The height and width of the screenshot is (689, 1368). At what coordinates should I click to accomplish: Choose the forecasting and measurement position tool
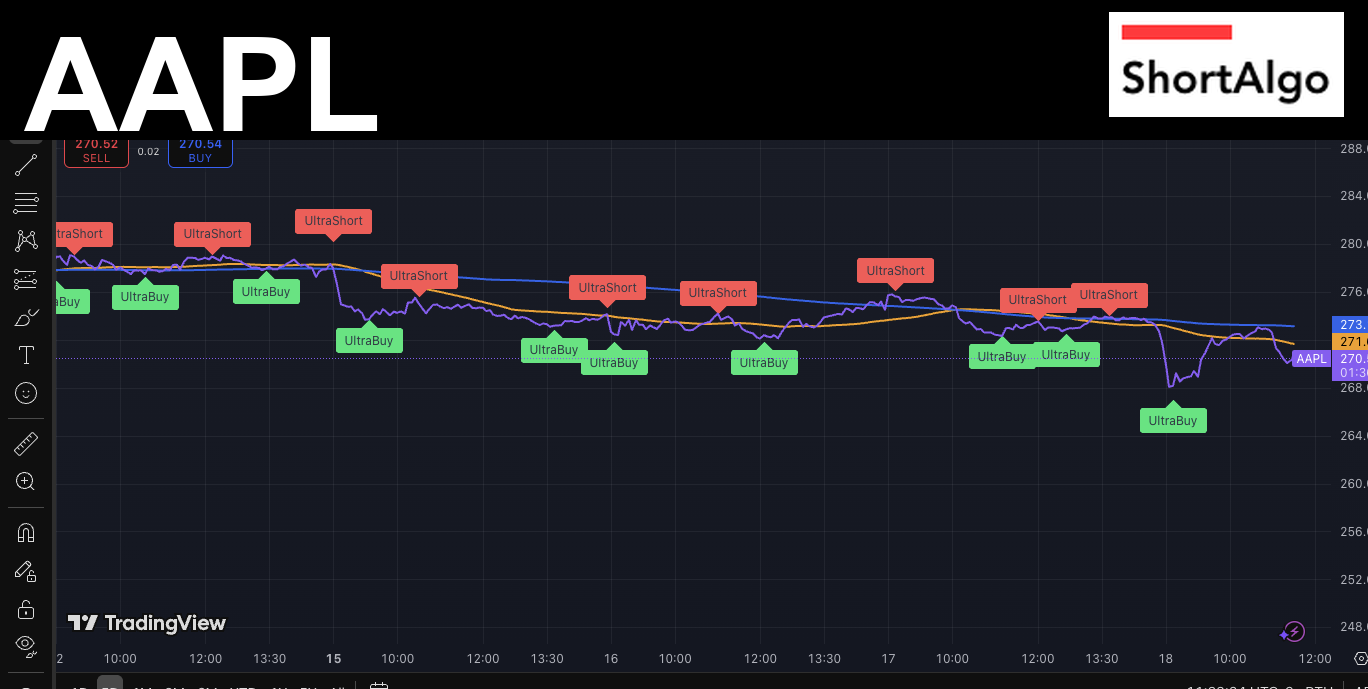26,280
